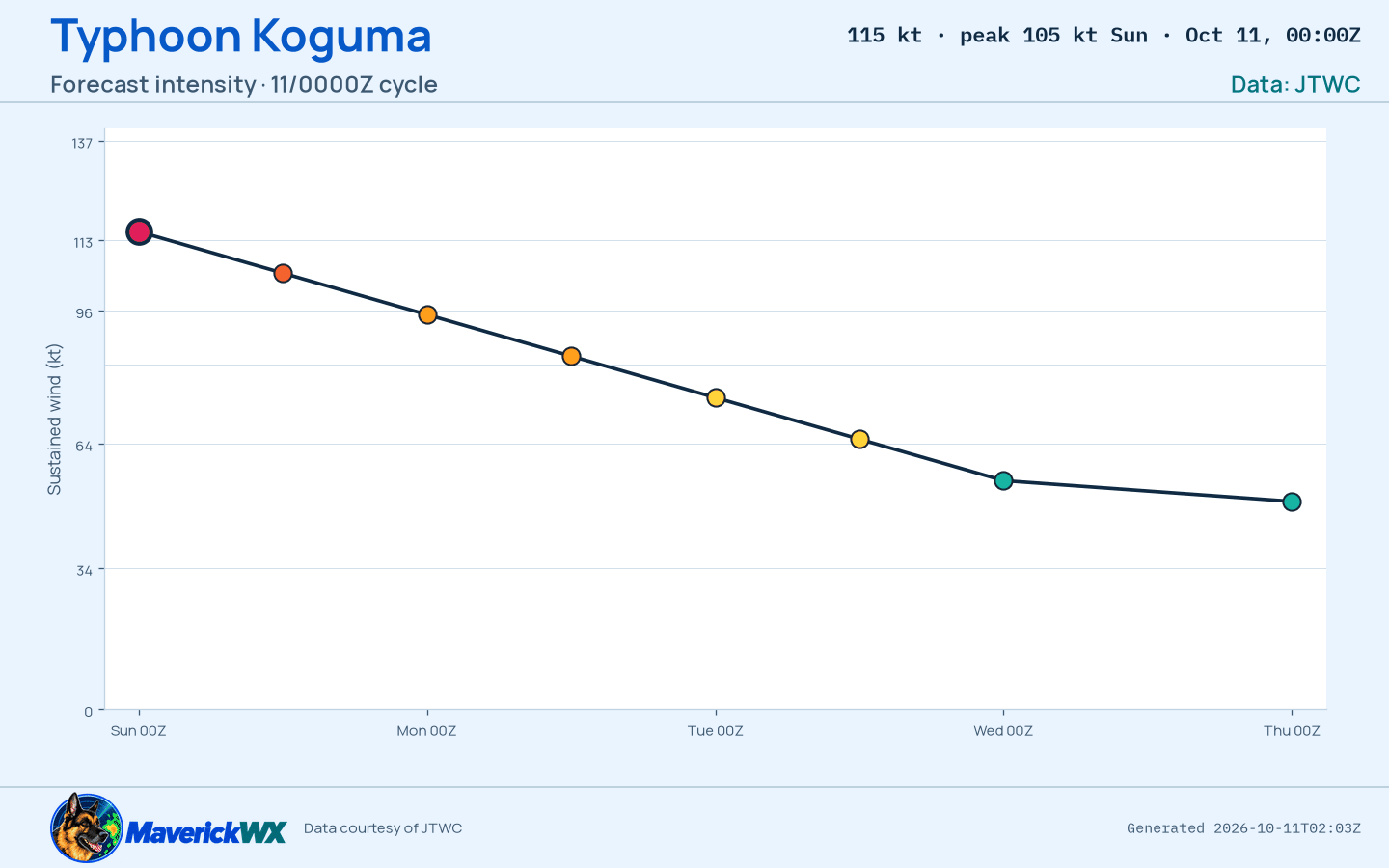Click the 'Data courtesy of JTWC' footer text
Screen dimensions: 1389x868
(x=383, y=827)
